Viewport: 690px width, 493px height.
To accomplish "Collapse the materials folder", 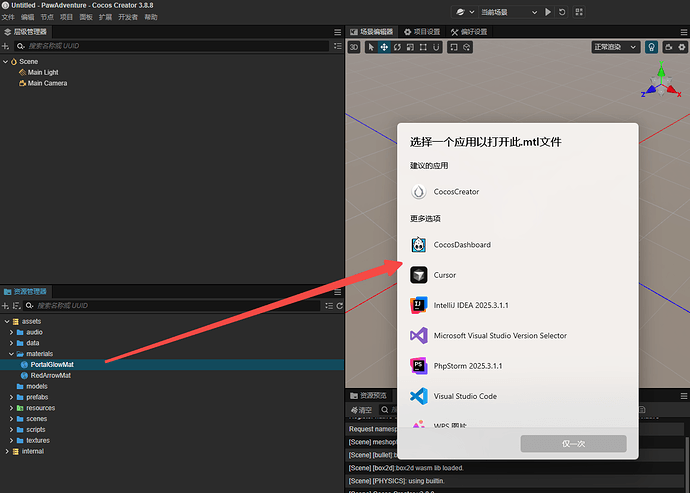I will [x=11, y=354].
